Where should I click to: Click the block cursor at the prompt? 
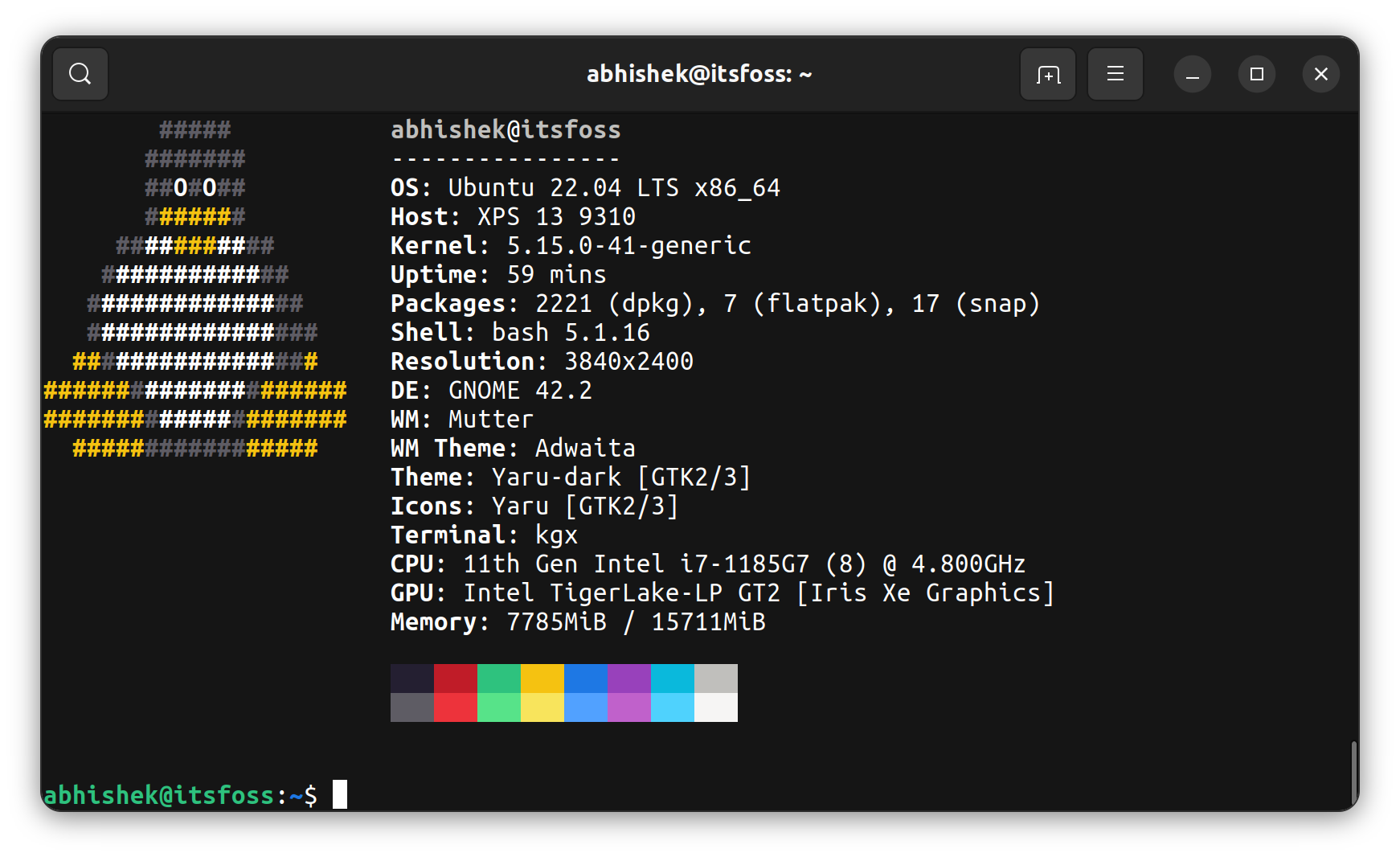[x=340, y=794]
